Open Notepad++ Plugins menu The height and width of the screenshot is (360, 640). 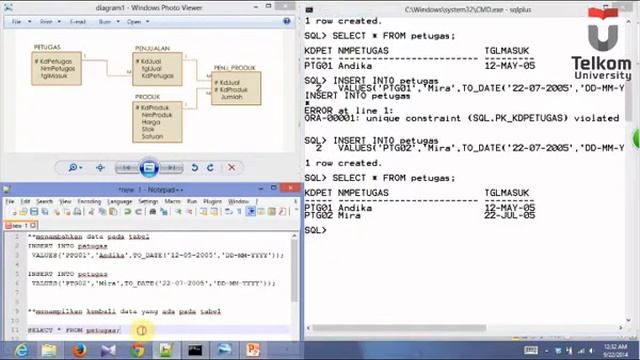pos(212,202)
